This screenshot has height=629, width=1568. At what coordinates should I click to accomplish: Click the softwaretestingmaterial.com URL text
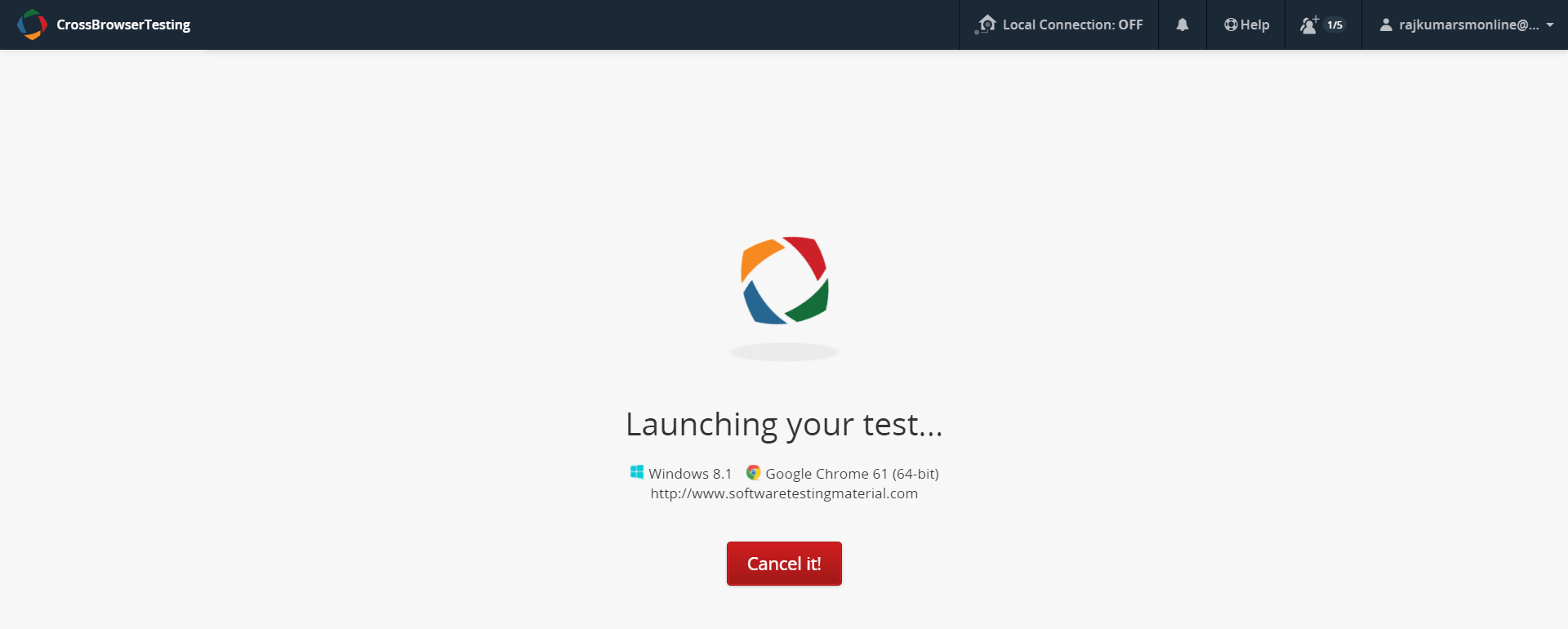coord(784,493)
